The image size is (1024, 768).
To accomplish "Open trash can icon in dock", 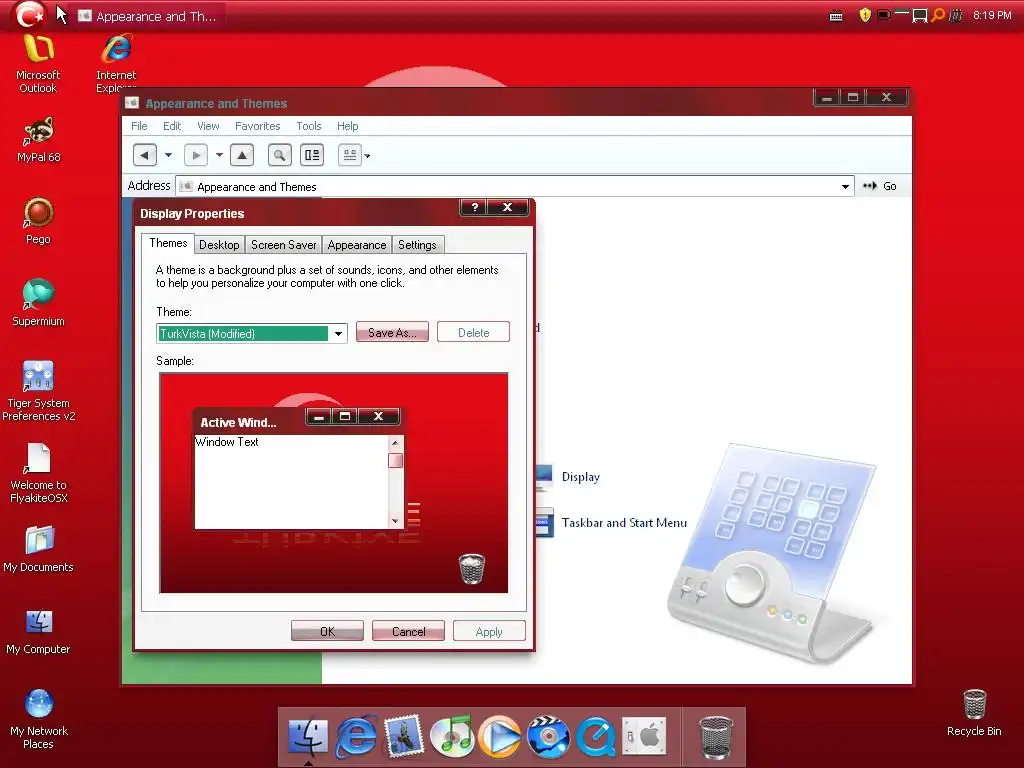I will pyautogui.click(x=716, y=738).
